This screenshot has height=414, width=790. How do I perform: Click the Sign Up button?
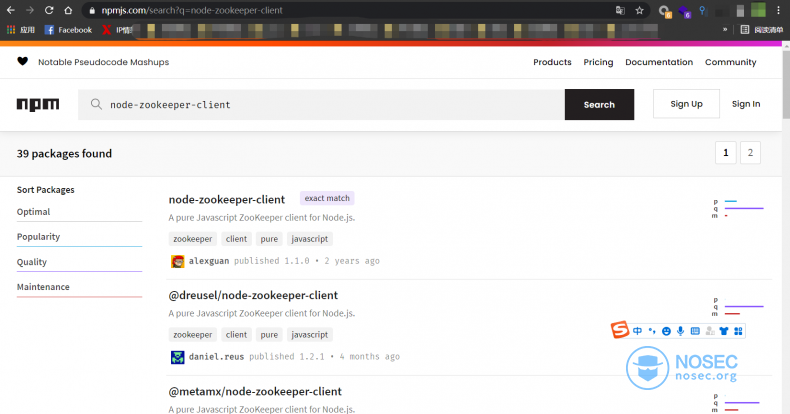tap(686, 104)
